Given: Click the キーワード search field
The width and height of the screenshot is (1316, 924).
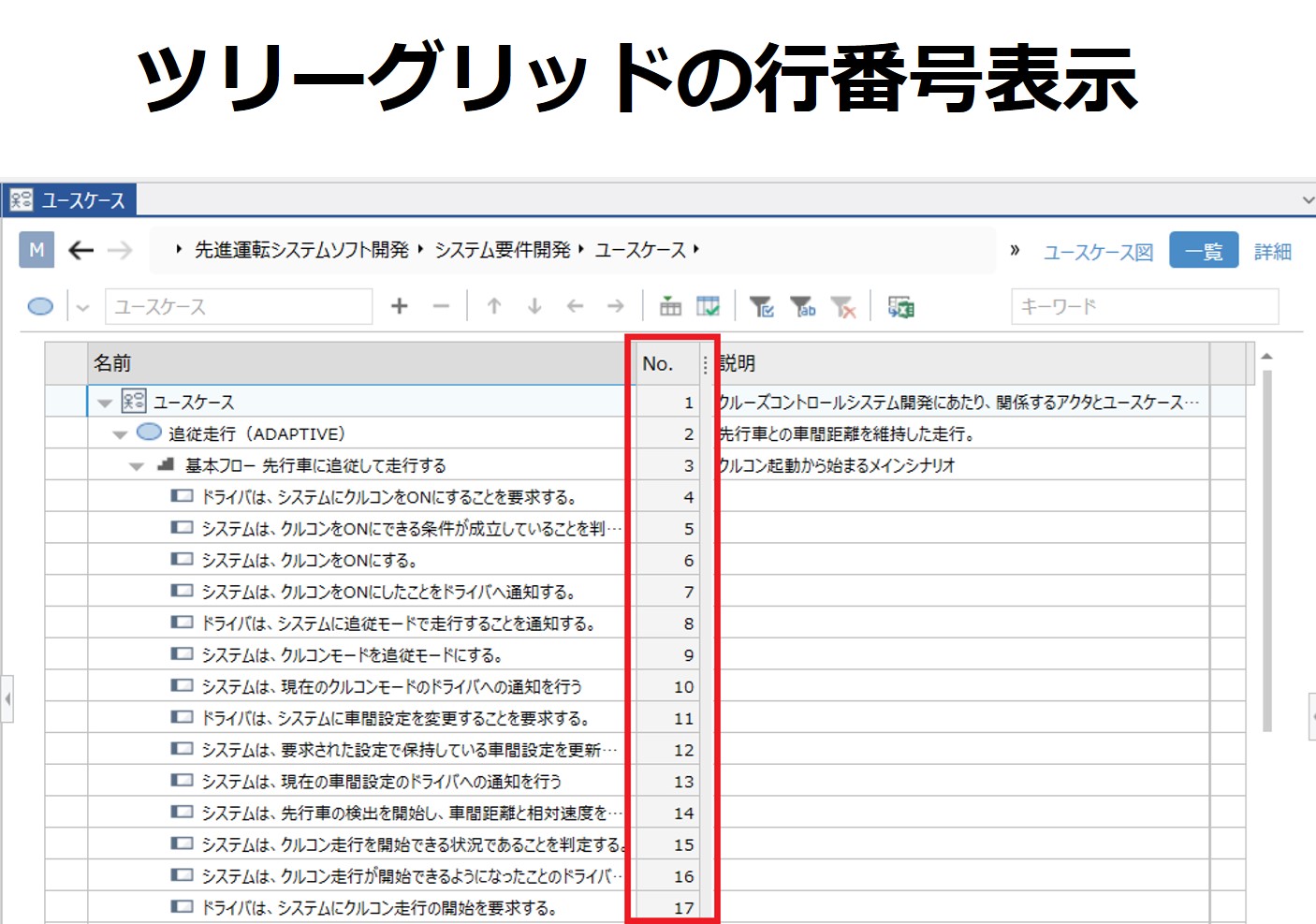Looking at the screenshot, I should coord(1145,306).
